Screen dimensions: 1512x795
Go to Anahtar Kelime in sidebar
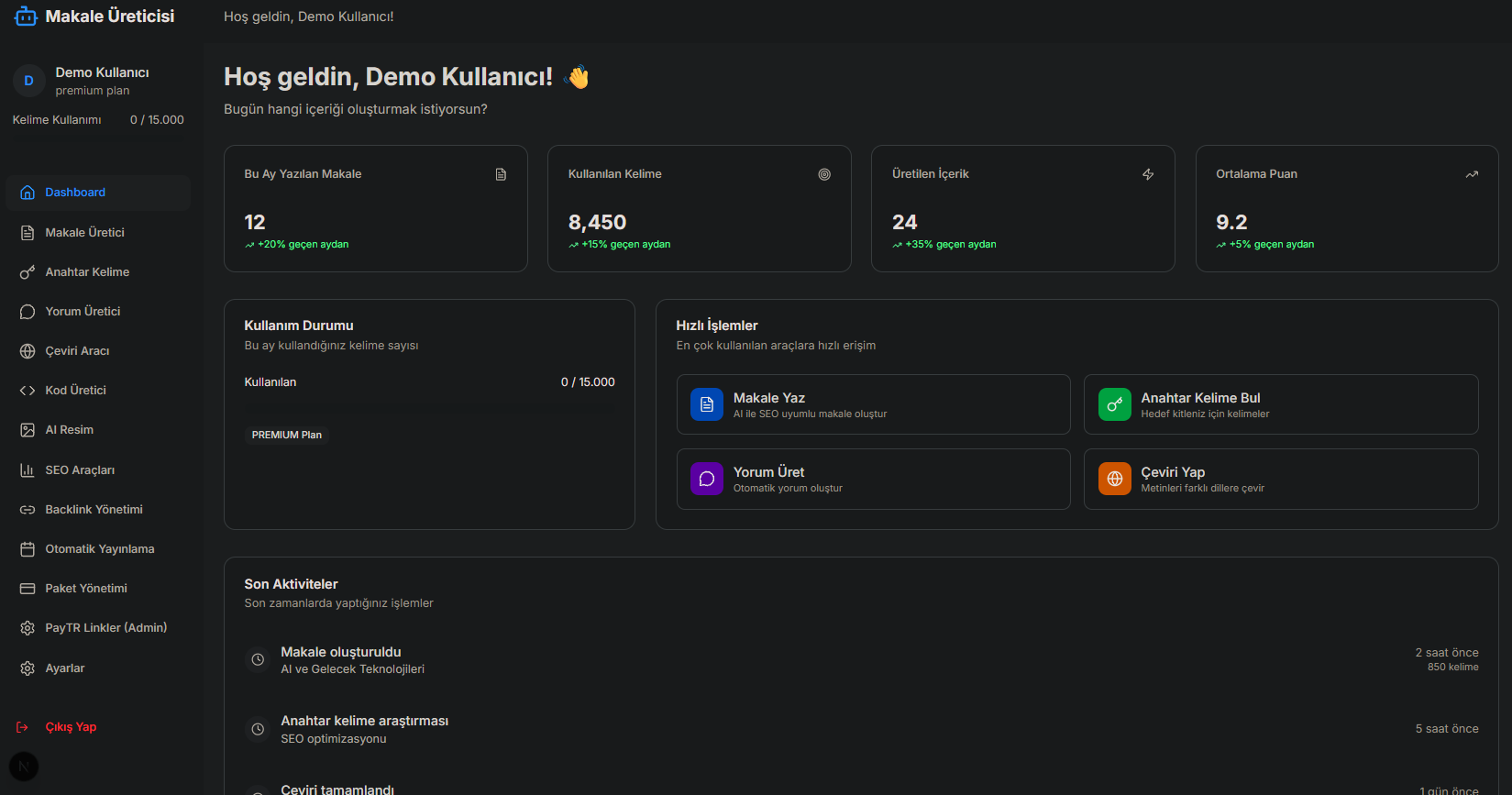click(x=98, y=272)
